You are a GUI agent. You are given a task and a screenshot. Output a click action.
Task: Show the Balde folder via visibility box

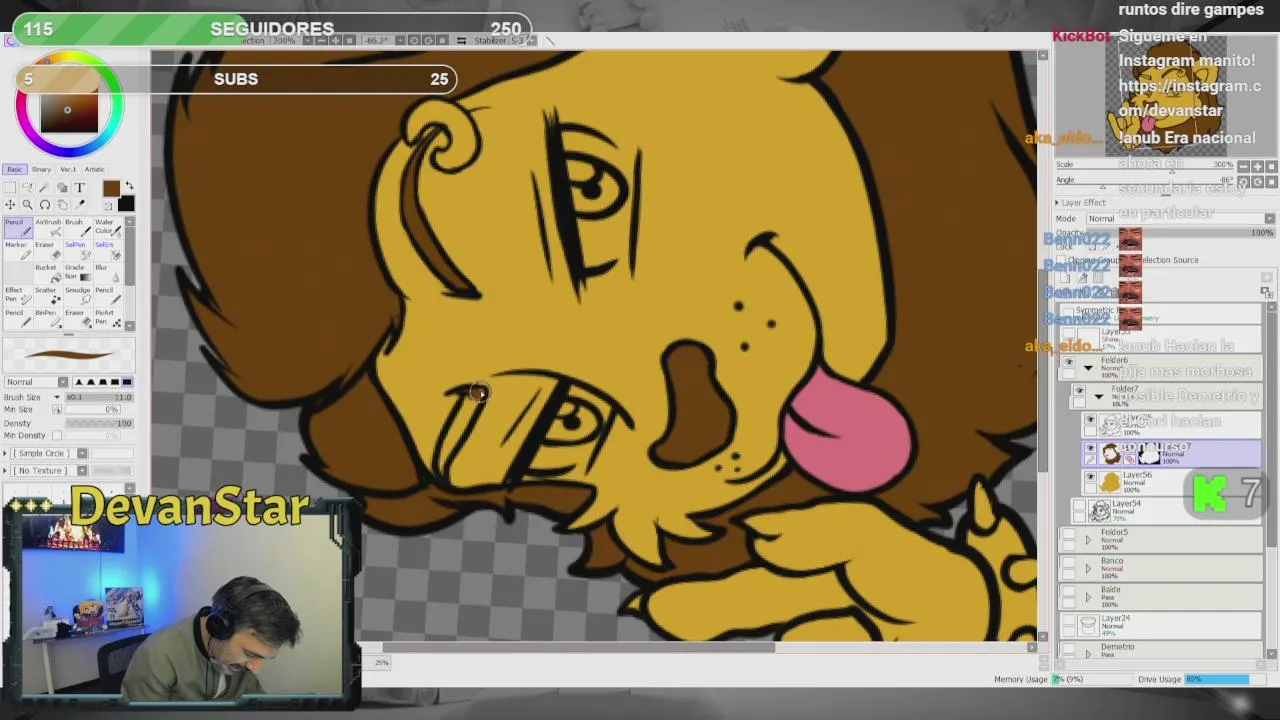coord(1069,590)
